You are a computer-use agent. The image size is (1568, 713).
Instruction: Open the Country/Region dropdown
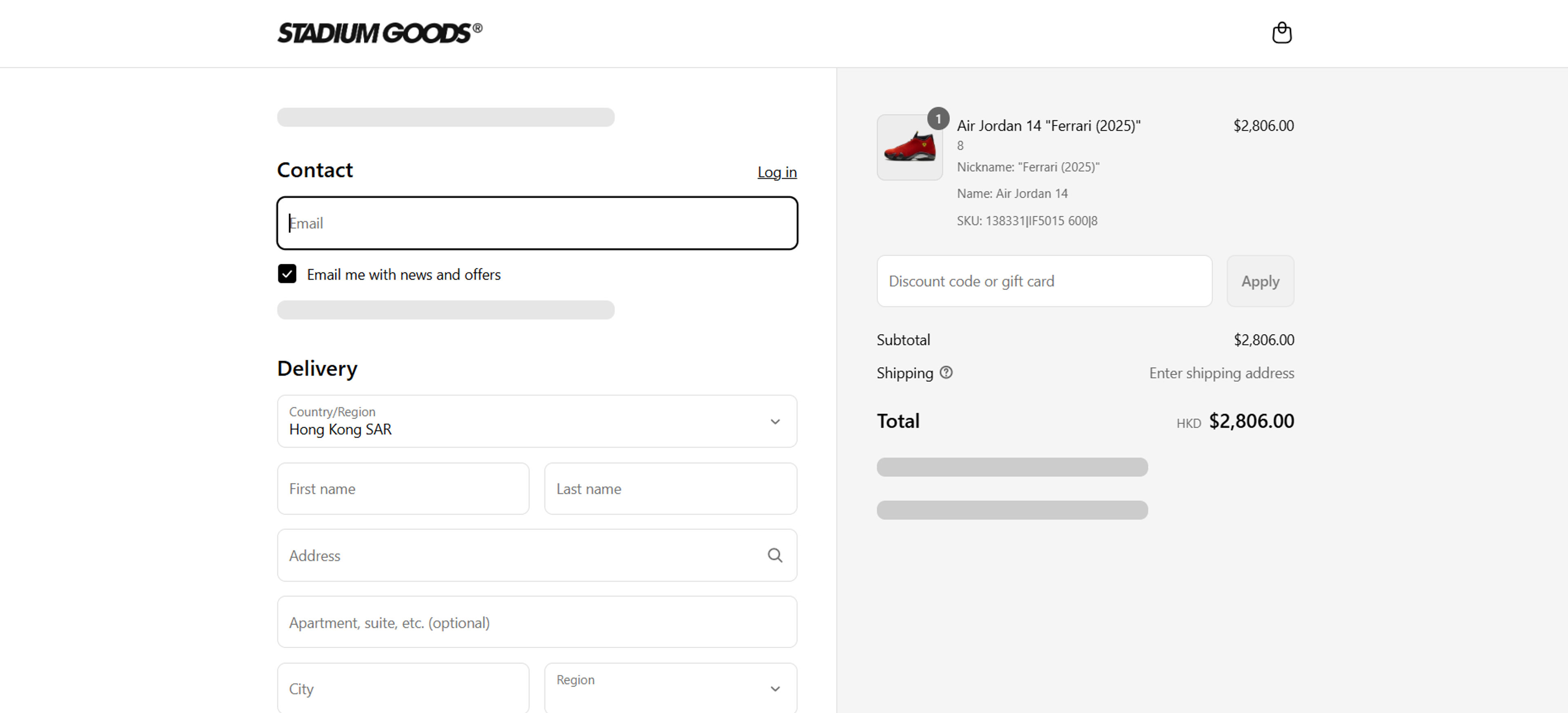pyautogui.click(x=537, y=421)
